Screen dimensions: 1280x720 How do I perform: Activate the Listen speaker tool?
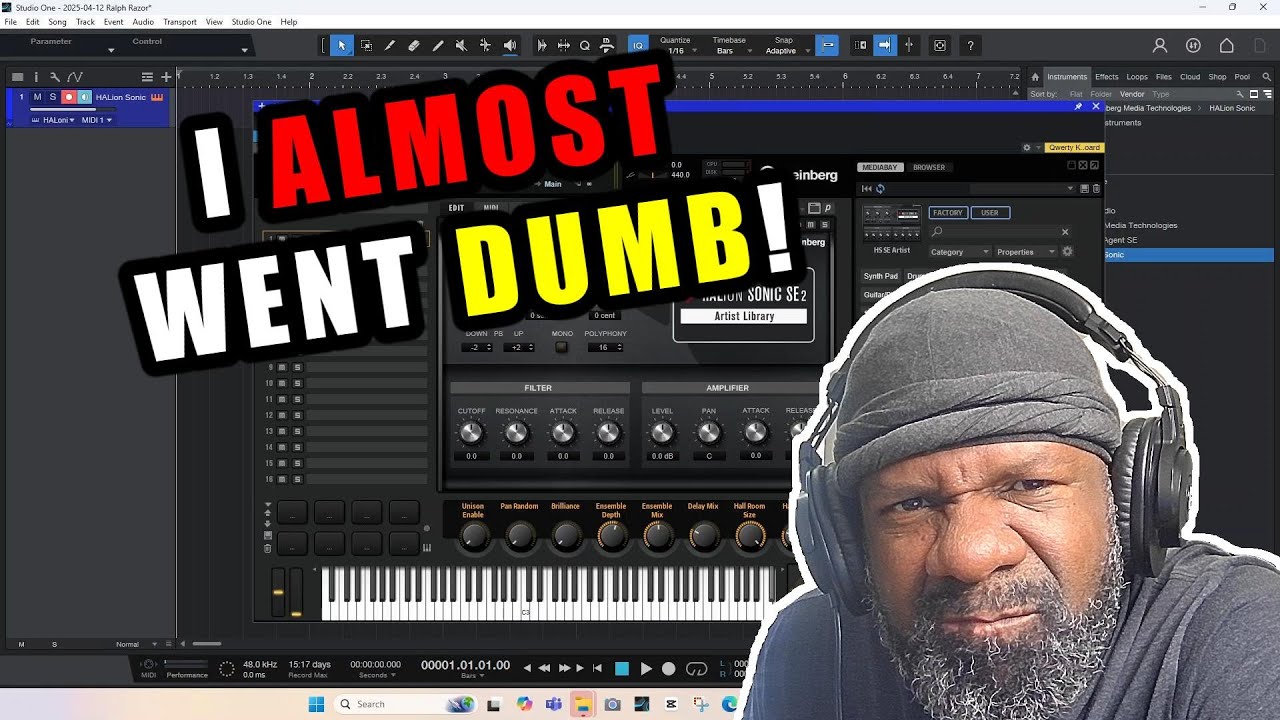tap(510, 45)
